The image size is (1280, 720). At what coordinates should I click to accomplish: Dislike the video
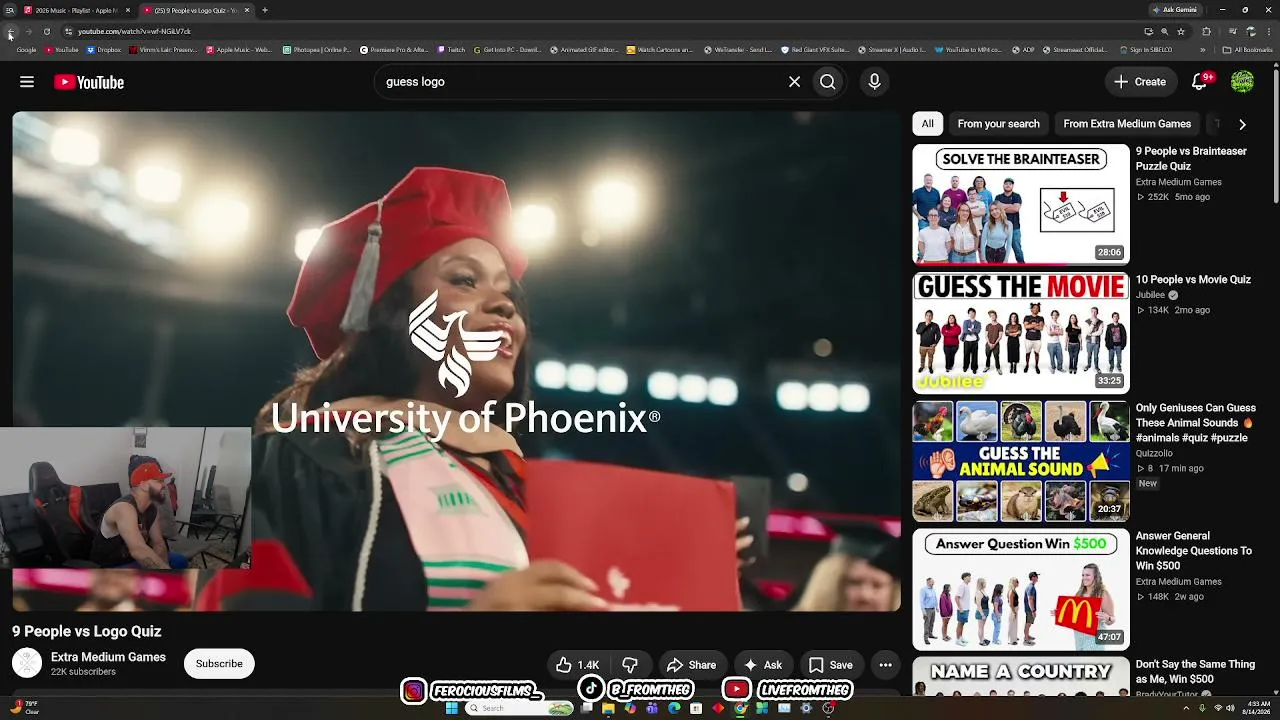click(x=630, y=665)
